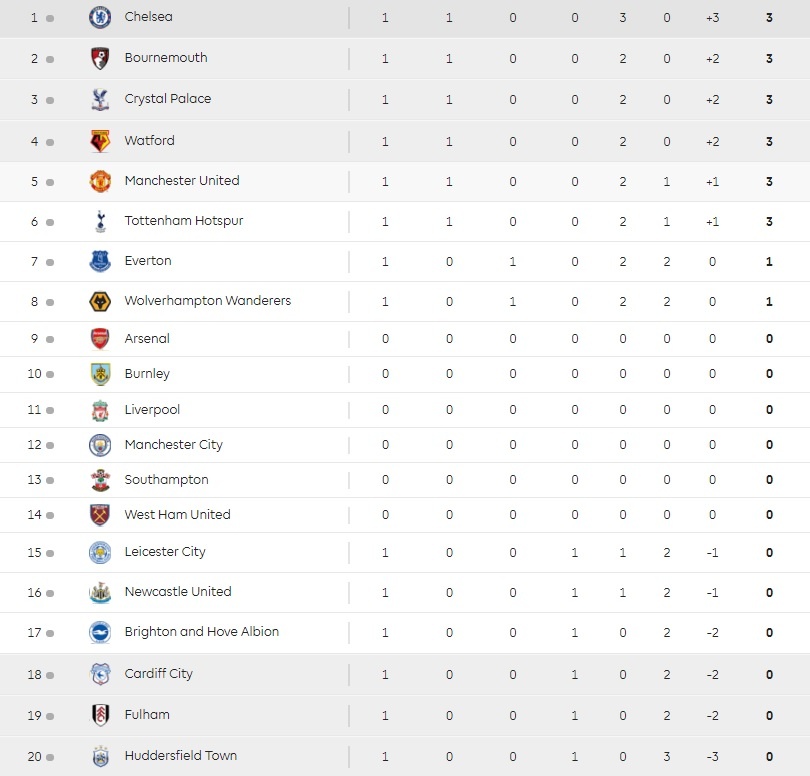
Task: Open the Brighton and Hove Albion team page
Action: [201, 632]
